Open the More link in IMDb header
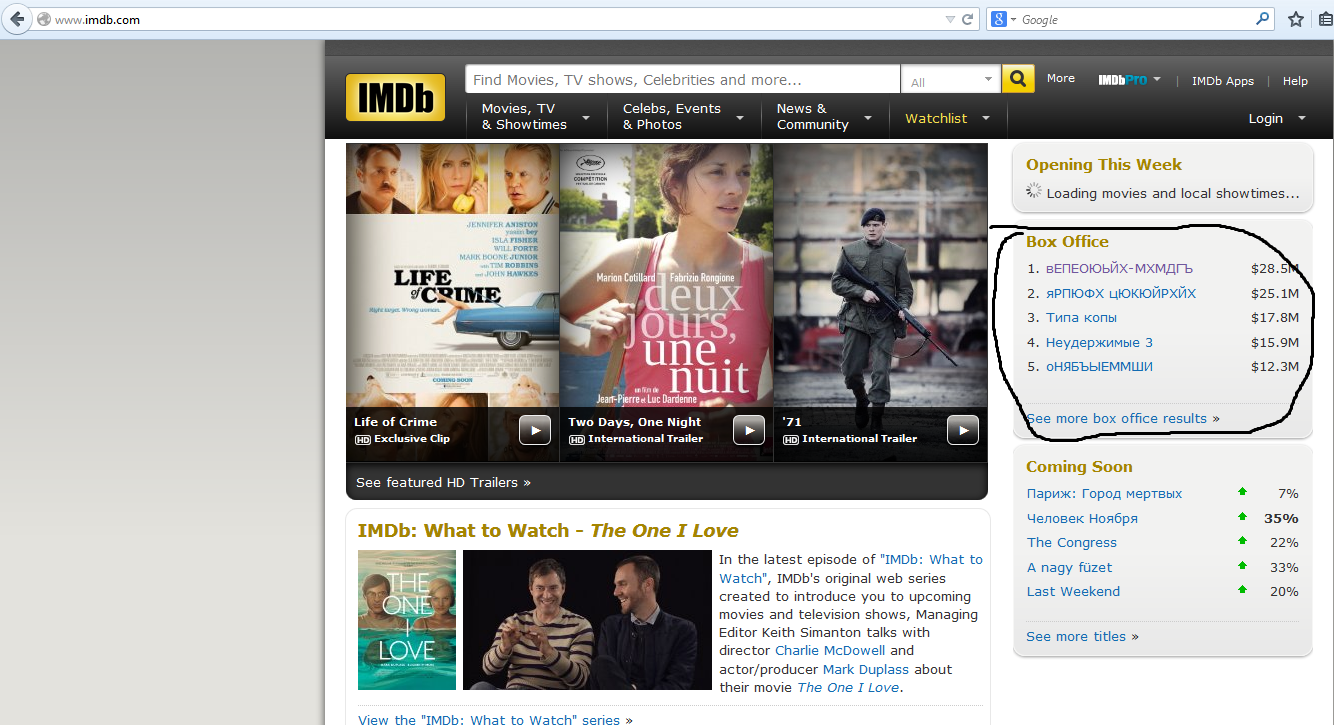The width and height of the screenshot is (1334, 725). [x=1061, y=78]
